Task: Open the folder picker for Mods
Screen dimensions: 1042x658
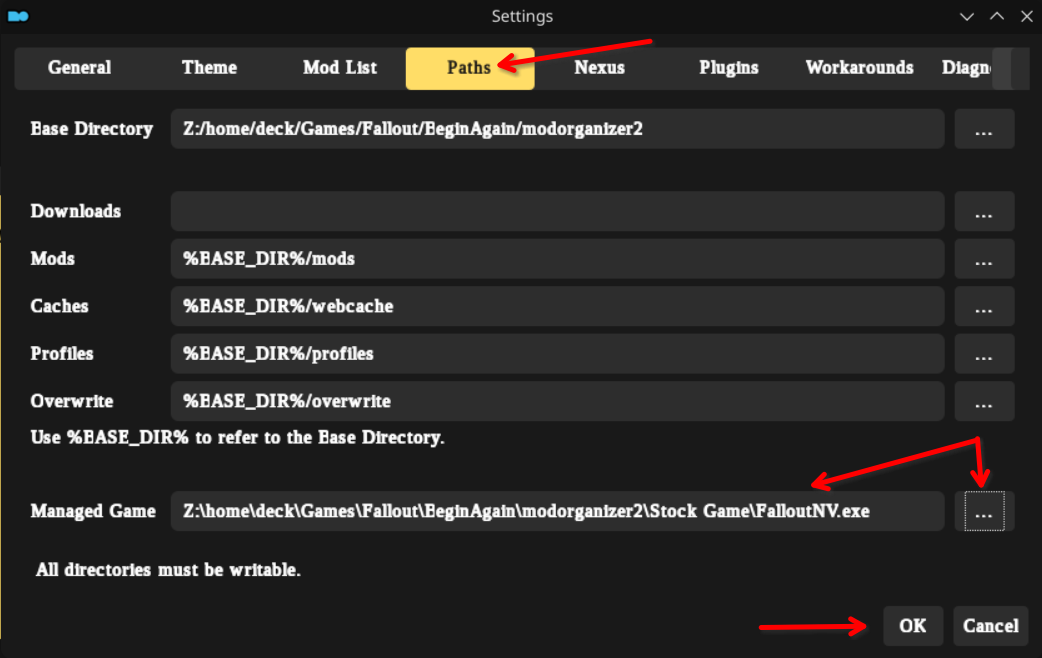Action: [x=983, y=259]
